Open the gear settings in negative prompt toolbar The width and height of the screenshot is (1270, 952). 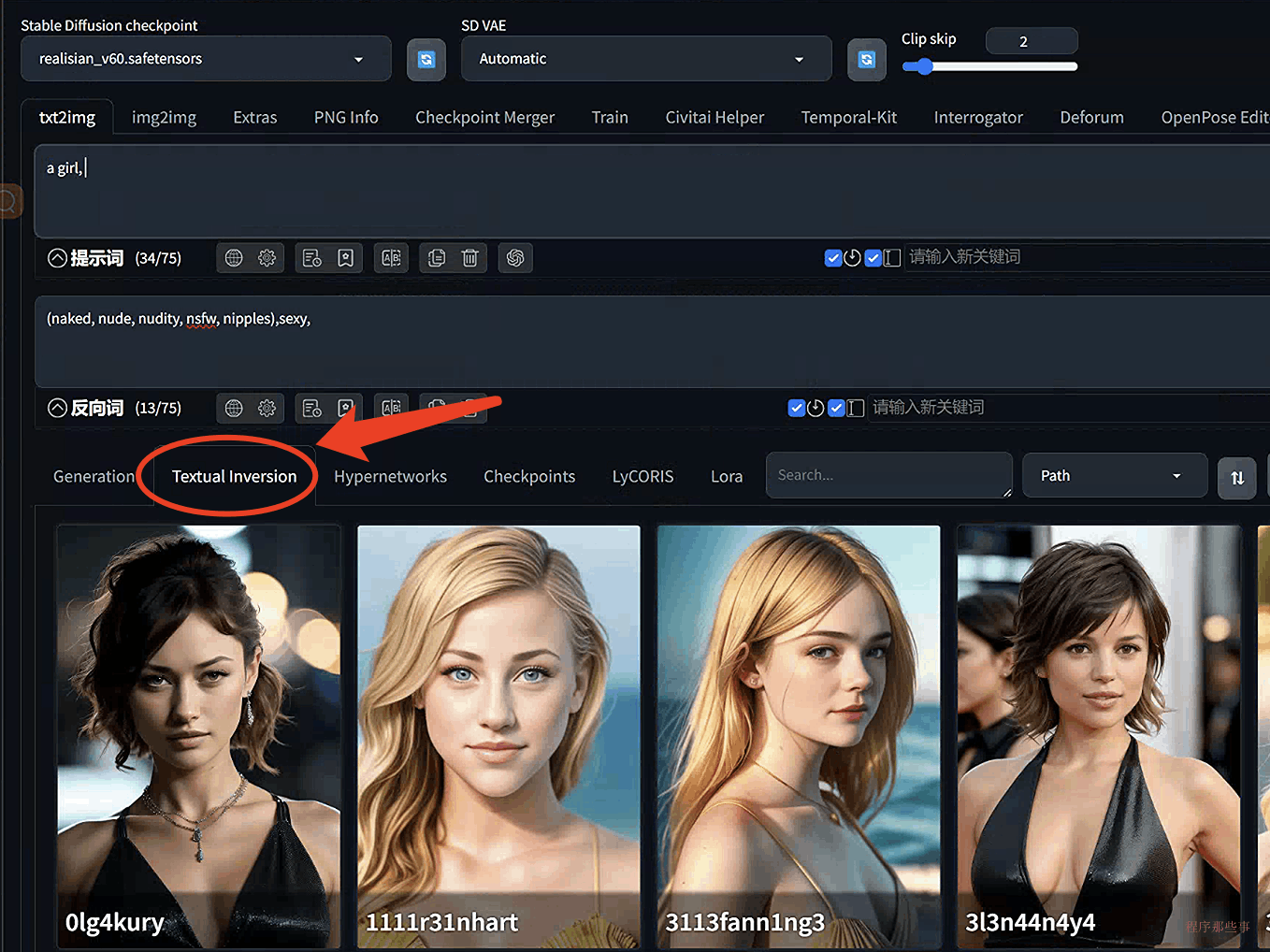click(x=267, y=408)
